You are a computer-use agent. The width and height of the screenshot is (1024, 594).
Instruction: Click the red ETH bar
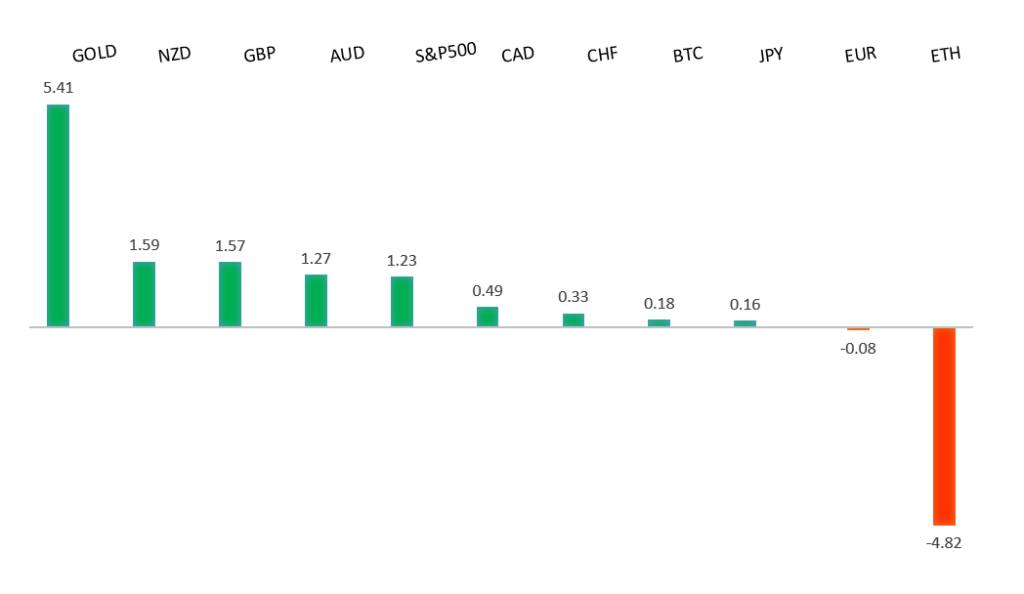944,426
